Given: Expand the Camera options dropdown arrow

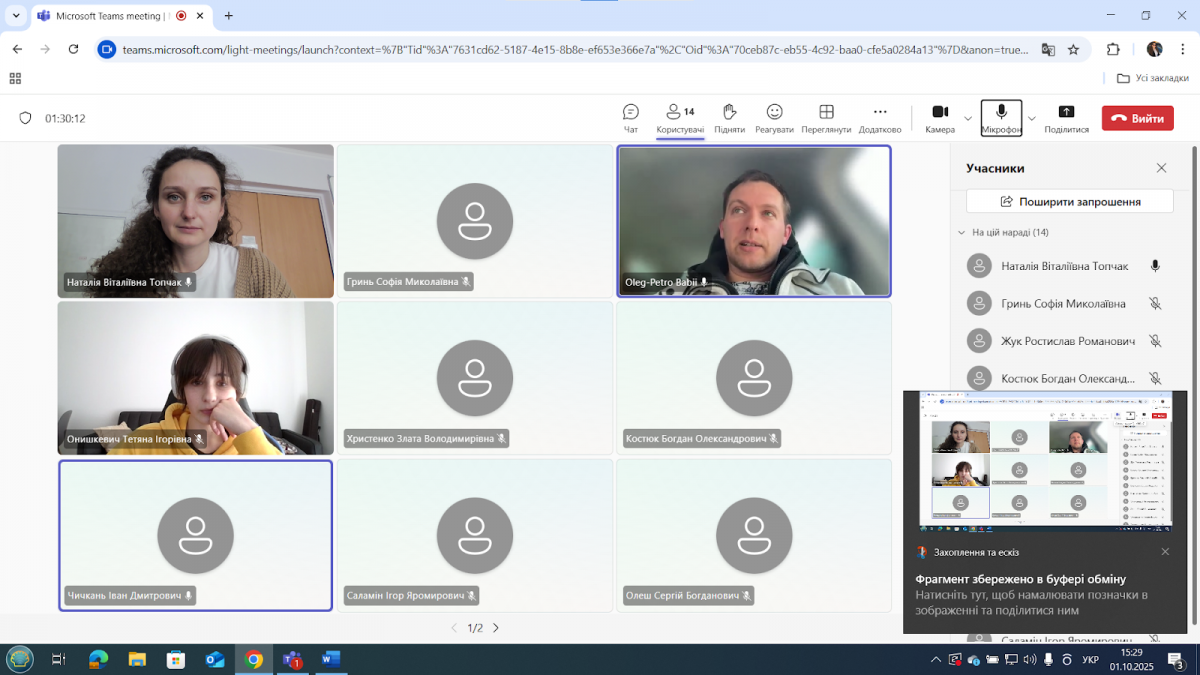Looking at the screenshot, I should [968, 118].
